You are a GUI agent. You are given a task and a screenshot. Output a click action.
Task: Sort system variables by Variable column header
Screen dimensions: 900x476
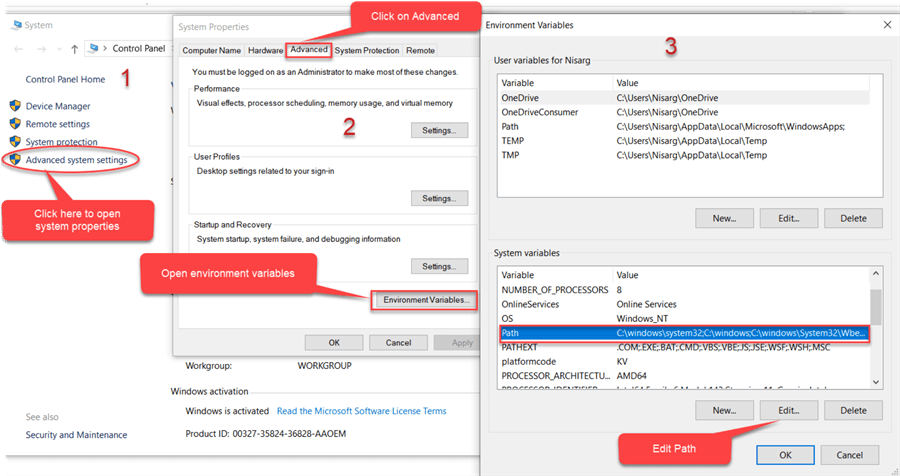[555, 275]
